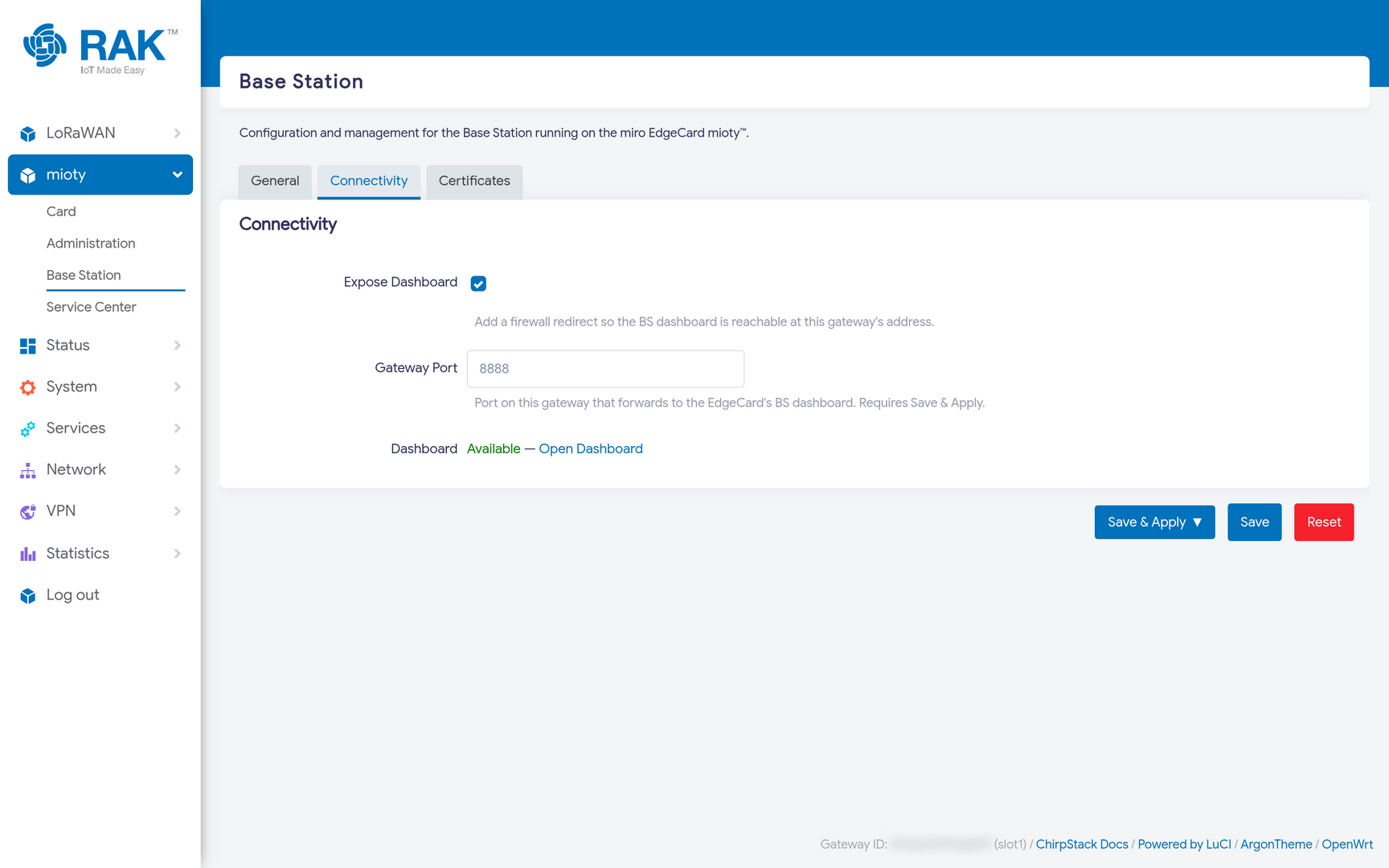Click the Statistics bar chart icon
The width and height of the screenshot is (1389, 868).
point(28,554)
